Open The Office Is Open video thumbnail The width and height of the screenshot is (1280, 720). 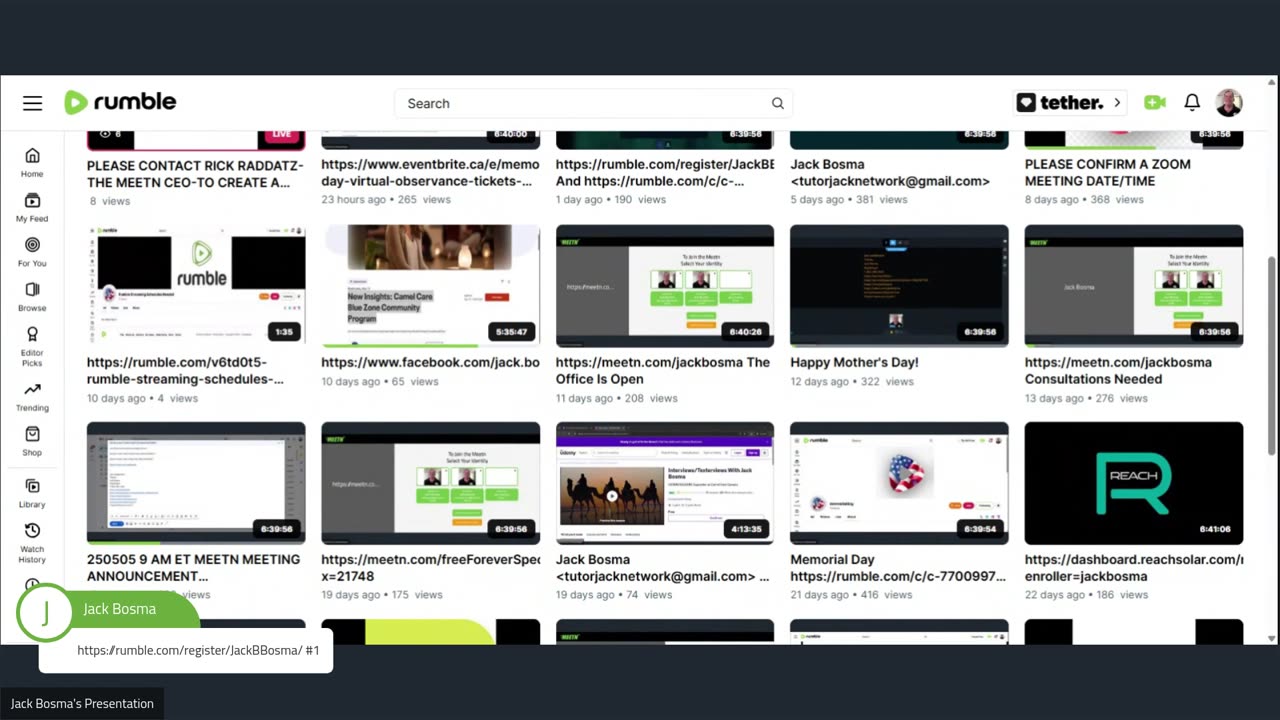[x=665, y=285]
